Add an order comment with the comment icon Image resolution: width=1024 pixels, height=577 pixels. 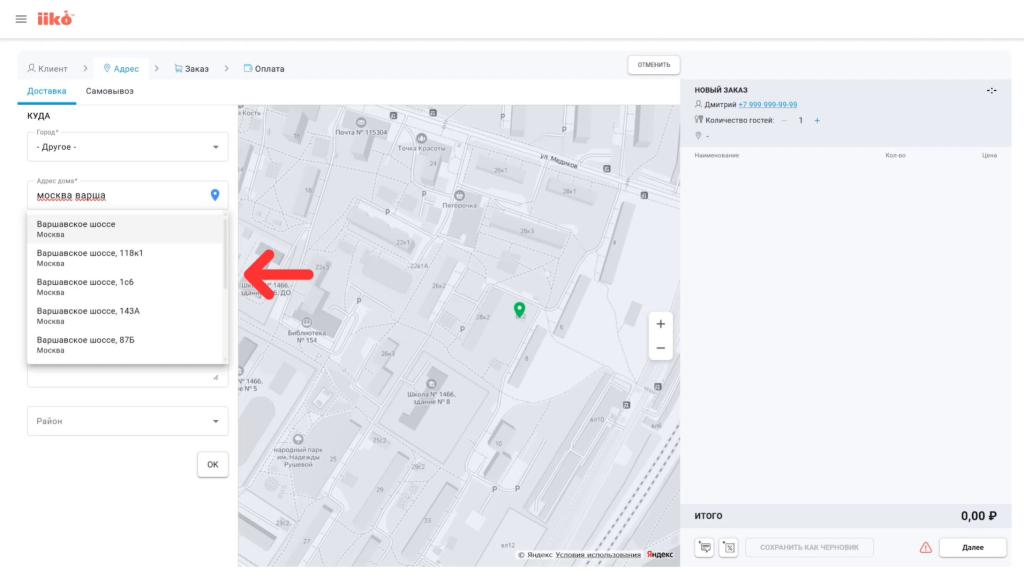click(x=705, y=547)
